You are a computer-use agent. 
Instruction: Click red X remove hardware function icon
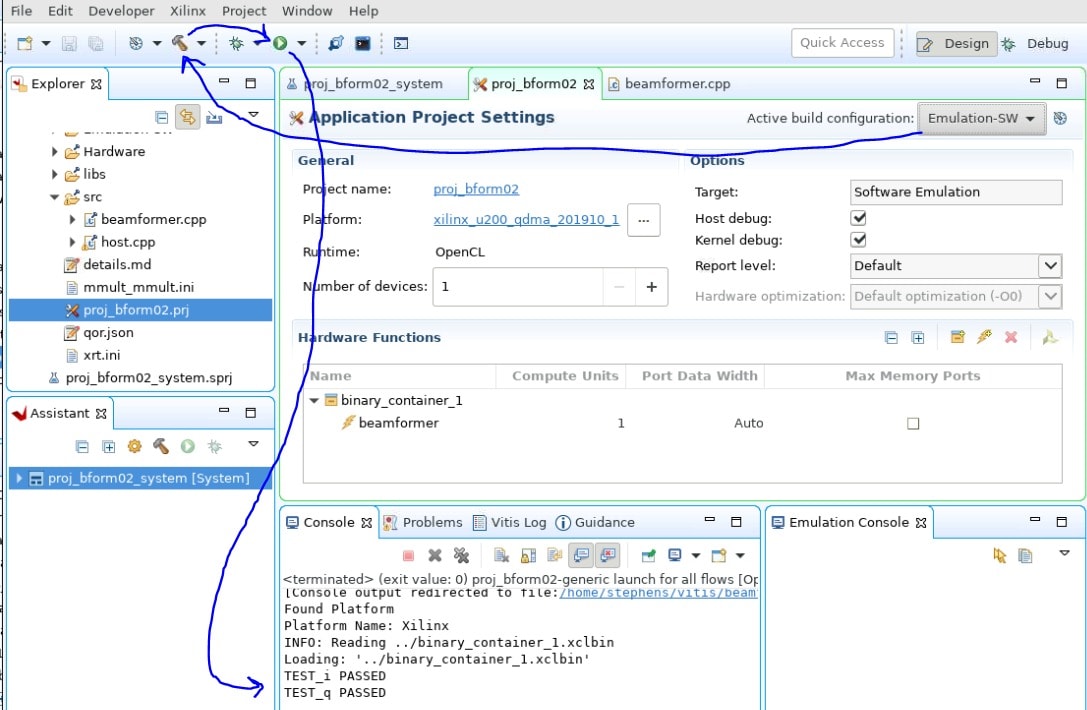(x=1011, y=337)
